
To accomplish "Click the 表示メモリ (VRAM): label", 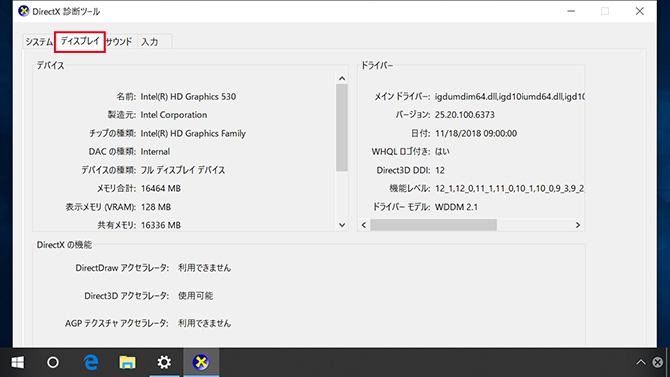I will (x=100, y=207).
